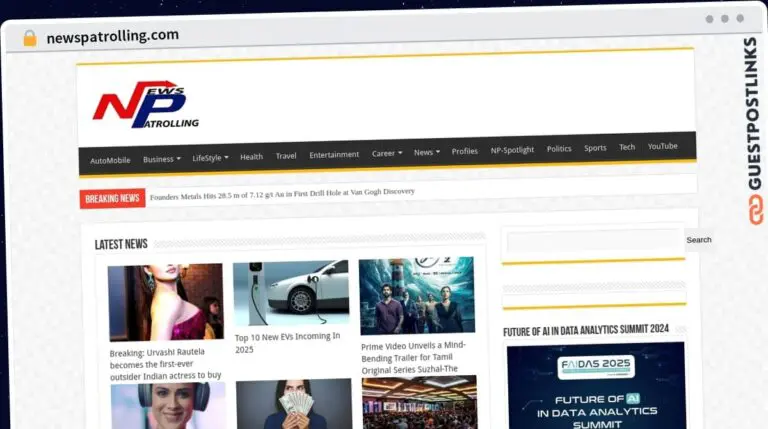Click inside the search input field

coord(593,240)
